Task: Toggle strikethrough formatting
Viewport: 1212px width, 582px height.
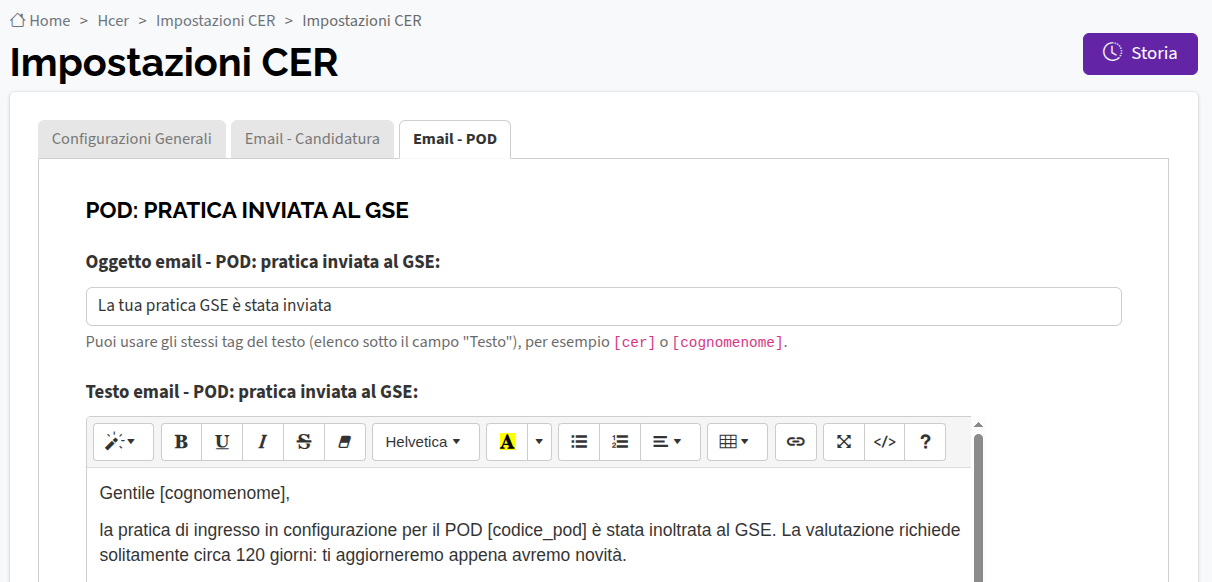Action: [304, 441]
